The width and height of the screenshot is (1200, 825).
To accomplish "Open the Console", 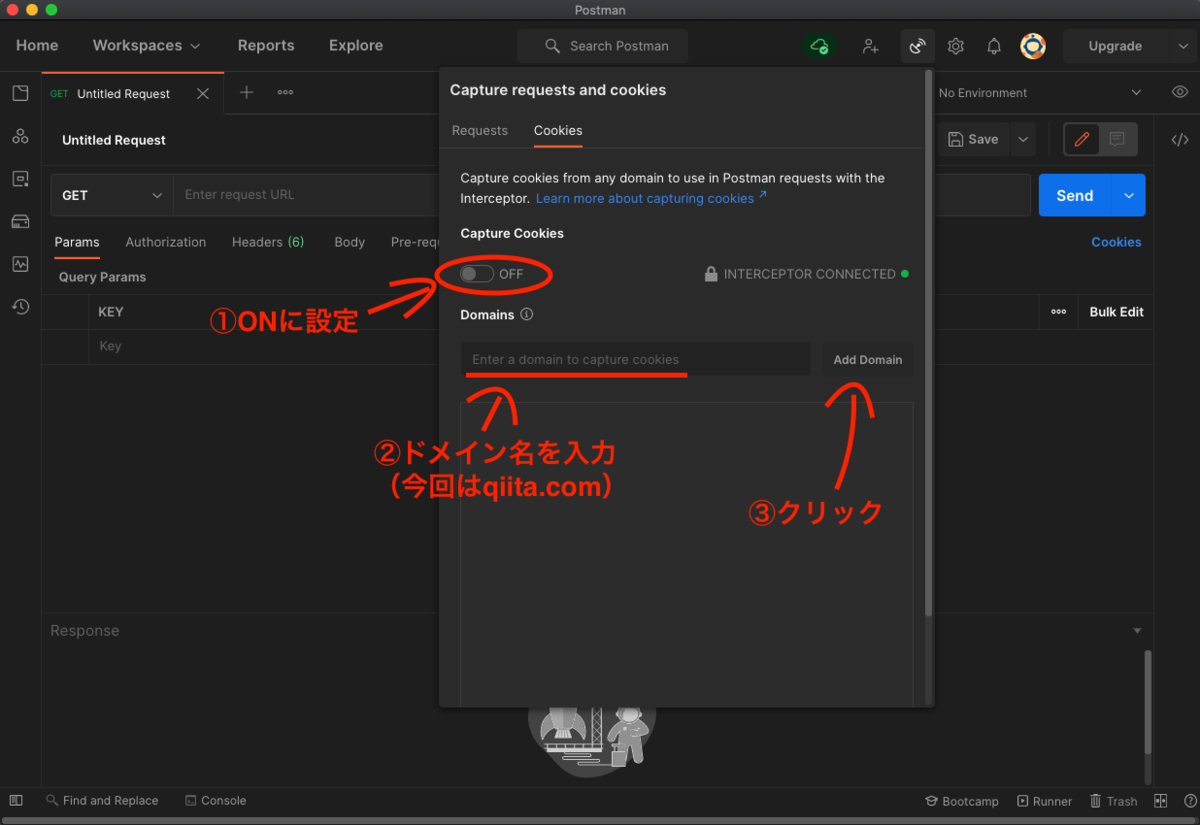I will 215,801.
